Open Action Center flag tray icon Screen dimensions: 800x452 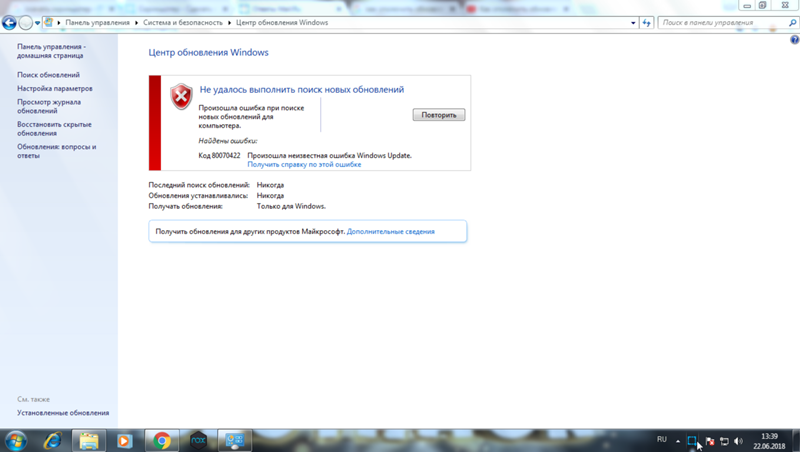709,441
